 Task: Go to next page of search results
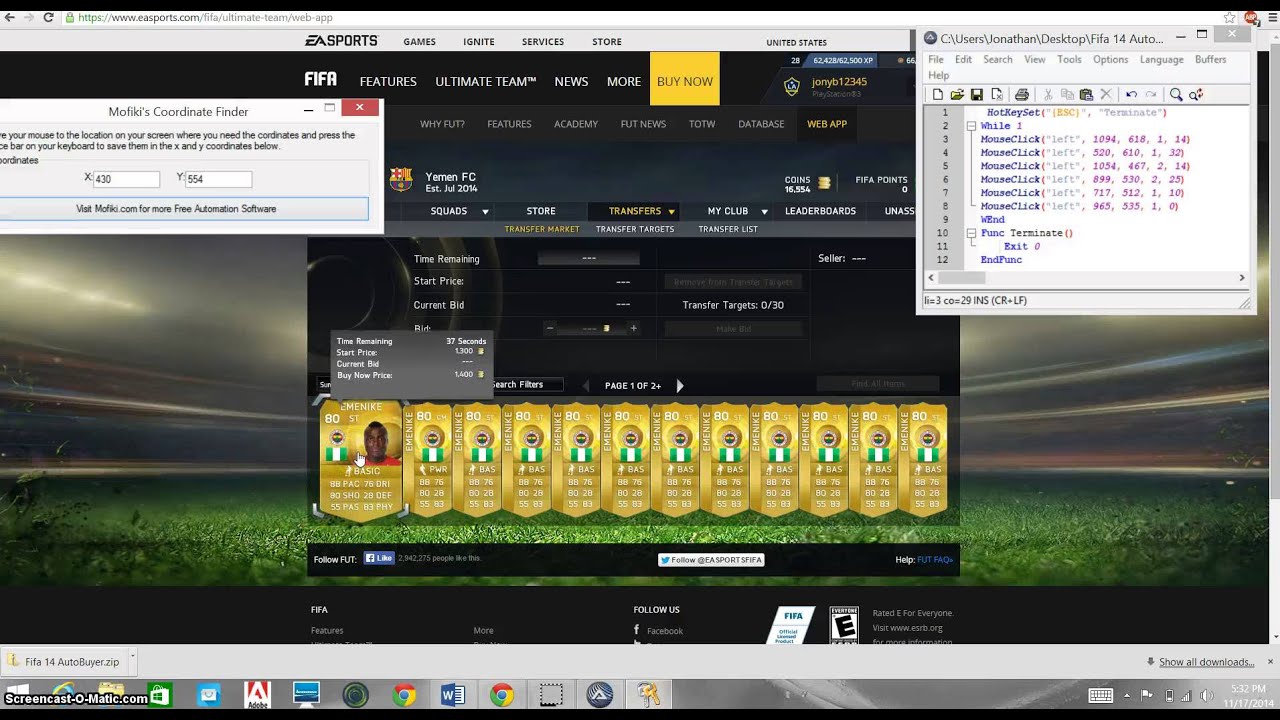click(680, 385)
